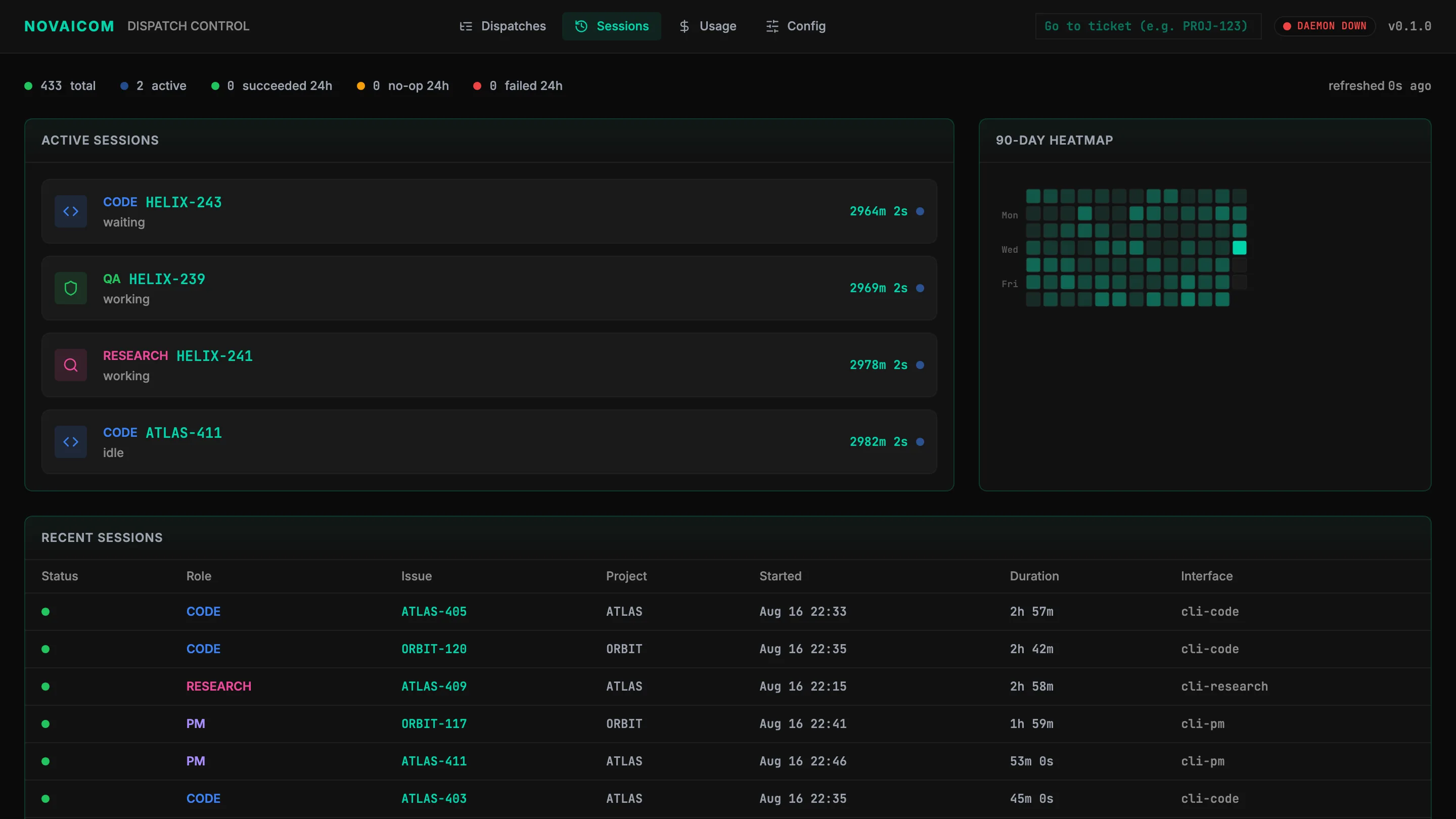Click the green status dot for ORBIT-117
This screenshot has width=1456, height=819.
(46, 723)
